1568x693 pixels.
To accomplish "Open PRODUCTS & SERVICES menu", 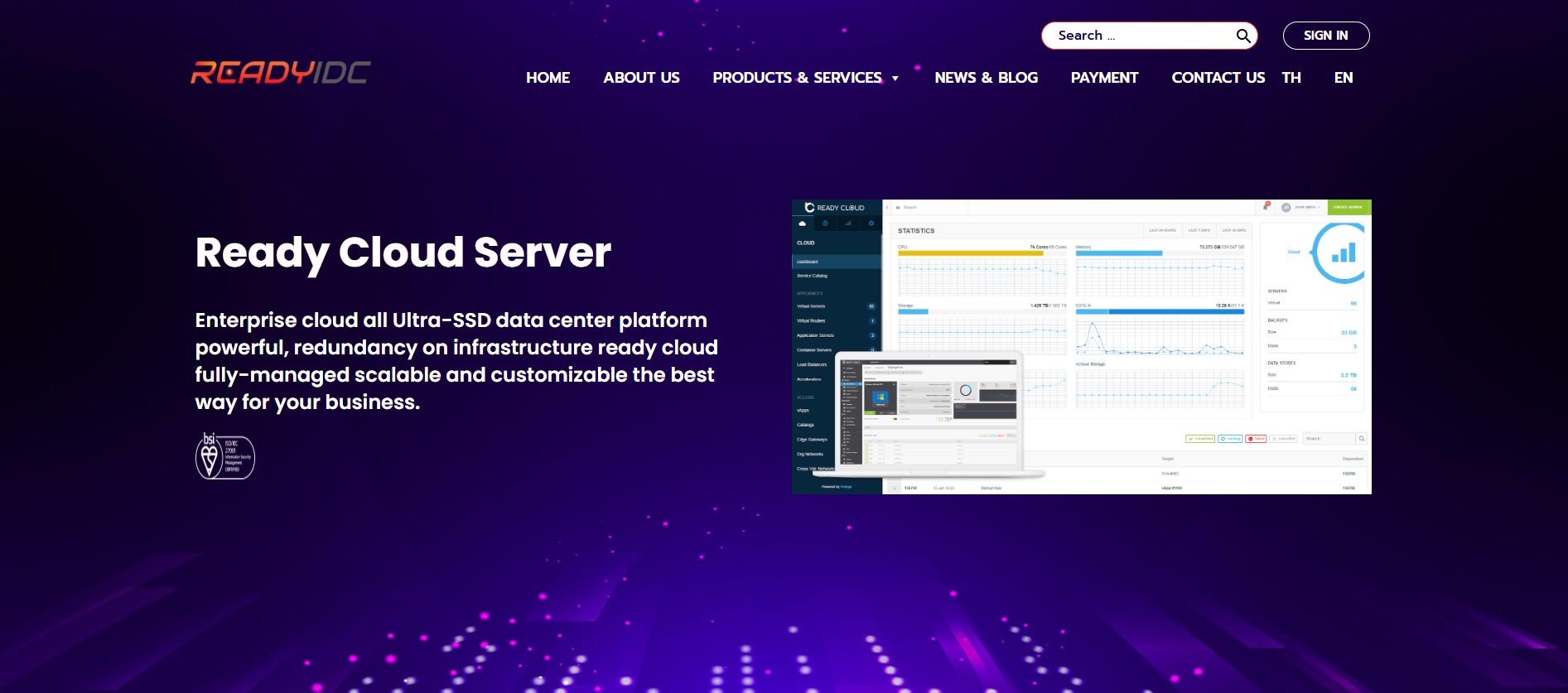I will 797,78.
